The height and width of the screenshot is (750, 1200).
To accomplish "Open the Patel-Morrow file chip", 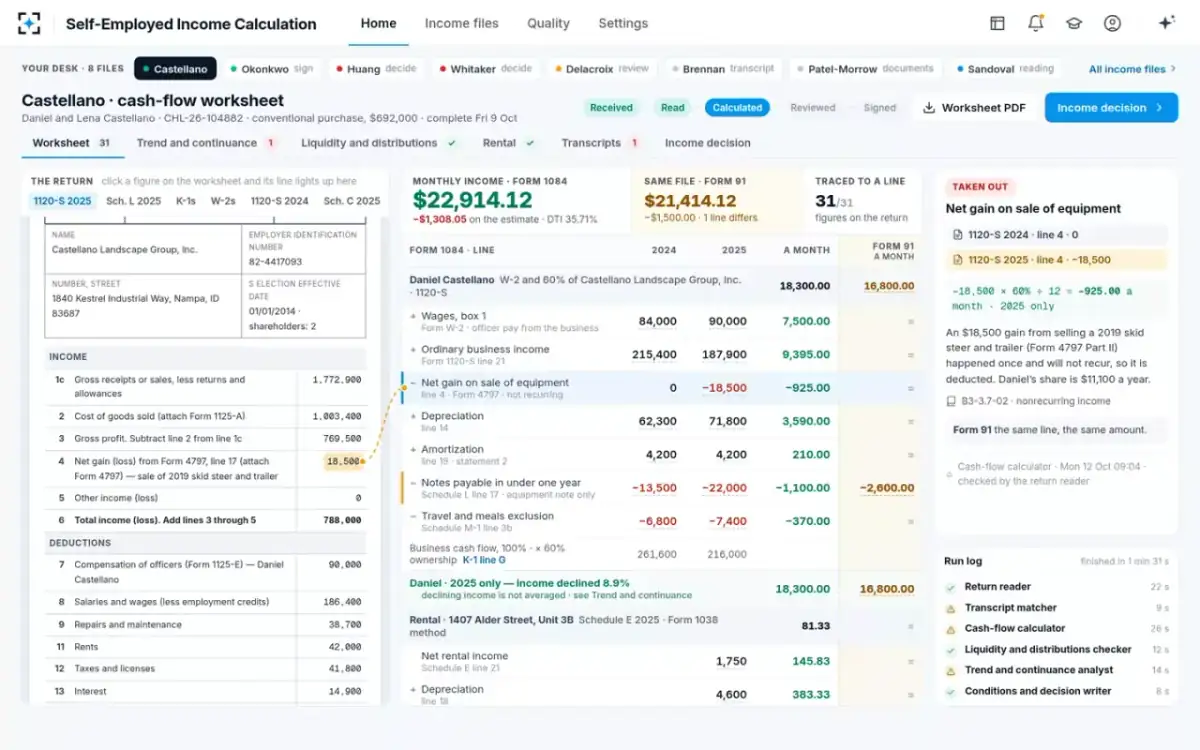I will pos(864,69).
